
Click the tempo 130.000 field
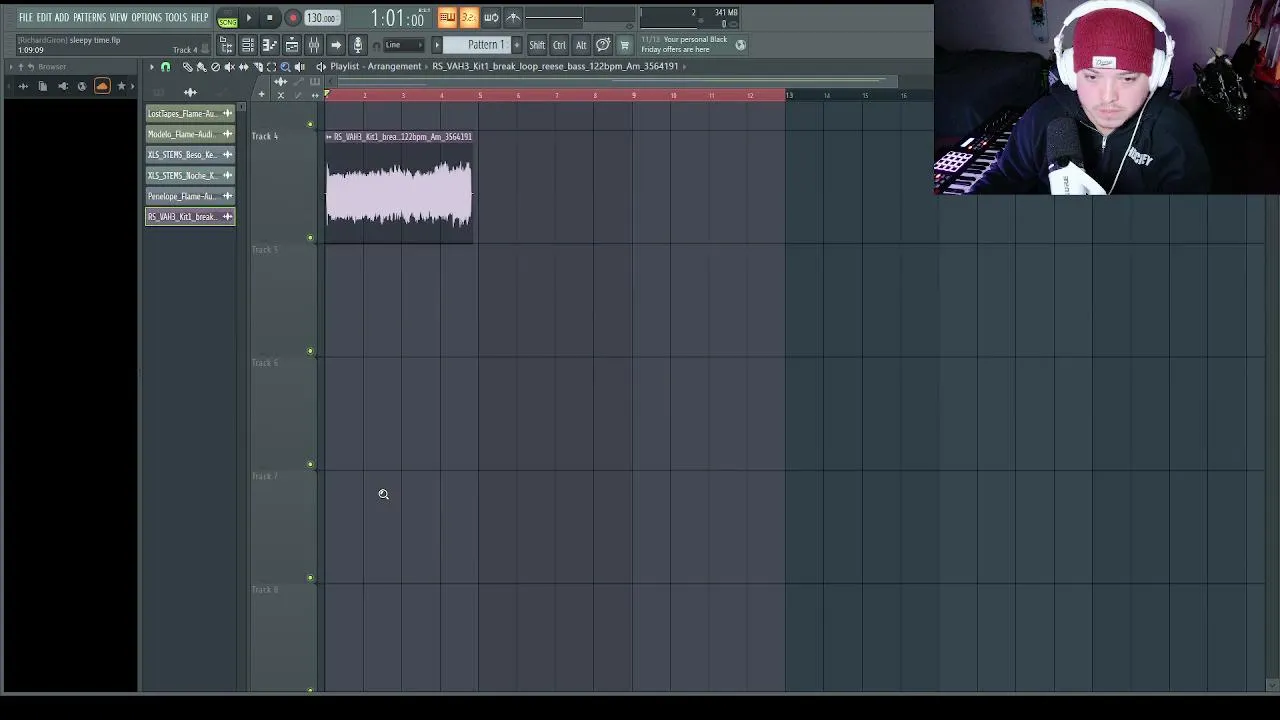pyautogui.click(x=321, y=18)
